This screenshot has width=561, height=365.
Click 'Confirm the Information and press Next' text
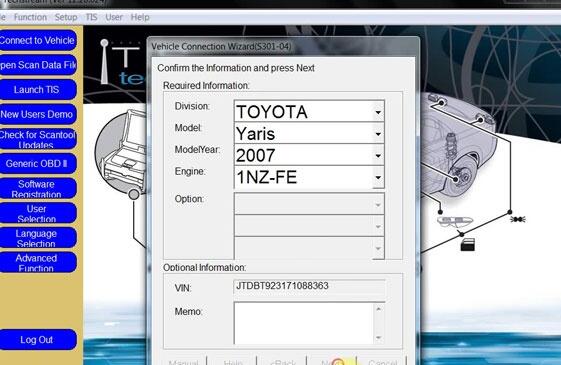pos(236,68)
